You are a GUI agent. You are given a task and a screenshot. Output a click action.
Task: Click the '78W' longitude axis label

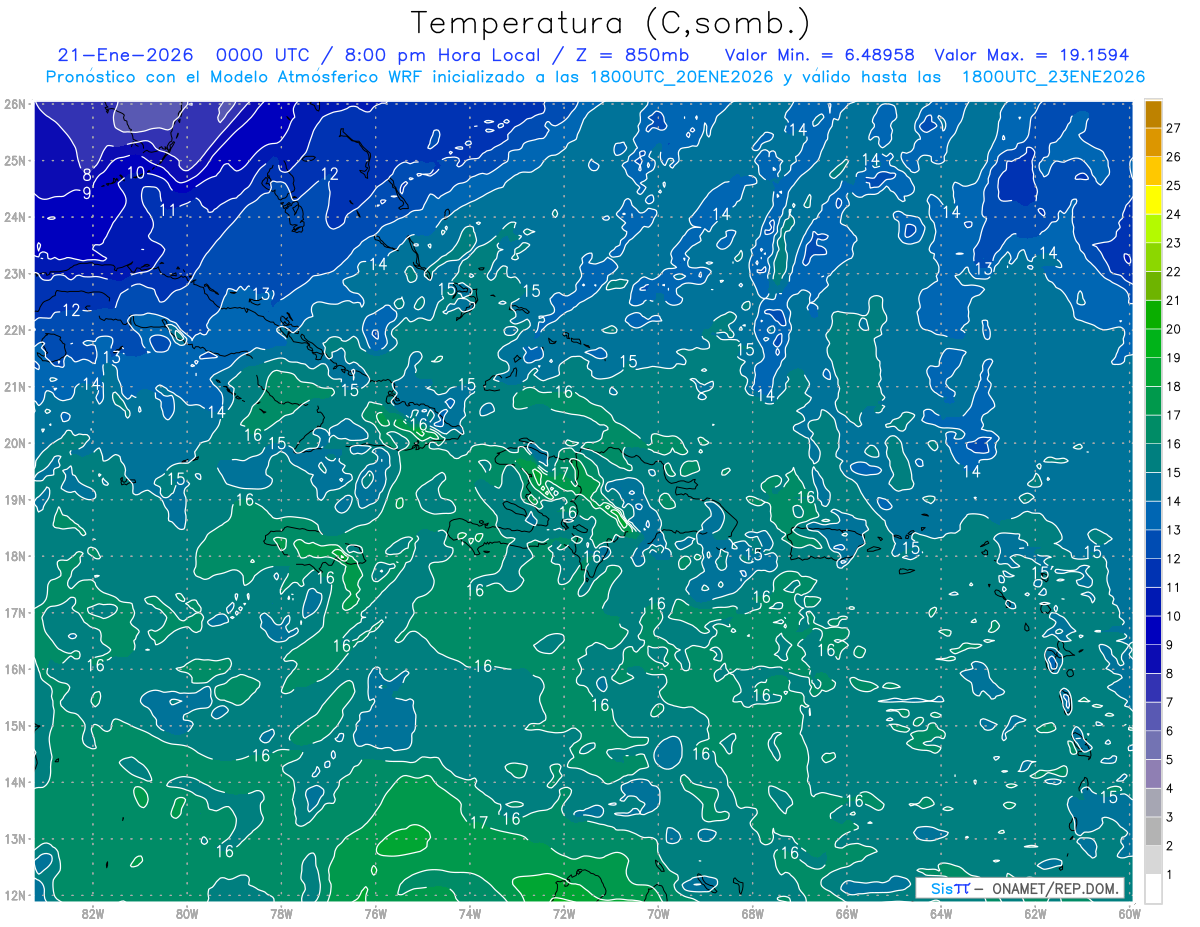[x=281, y=913]
